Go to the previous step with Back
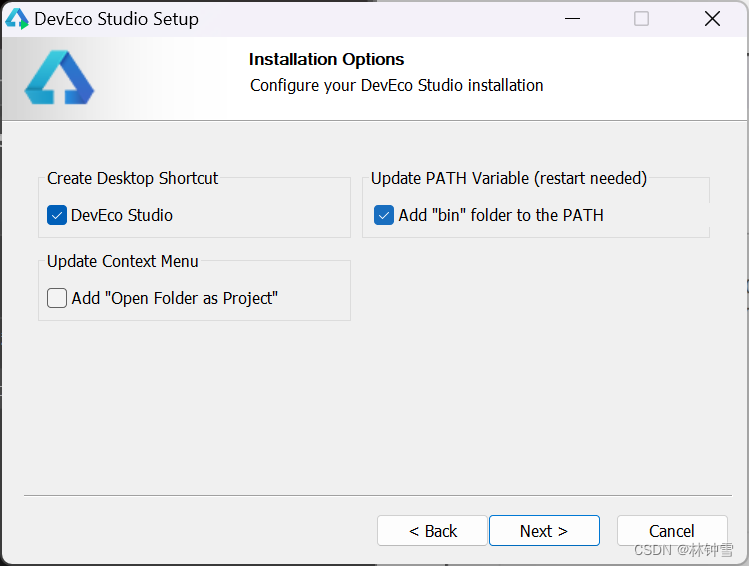Image resolution: width=749 pixels, height=566 pixels. point(432,531)
